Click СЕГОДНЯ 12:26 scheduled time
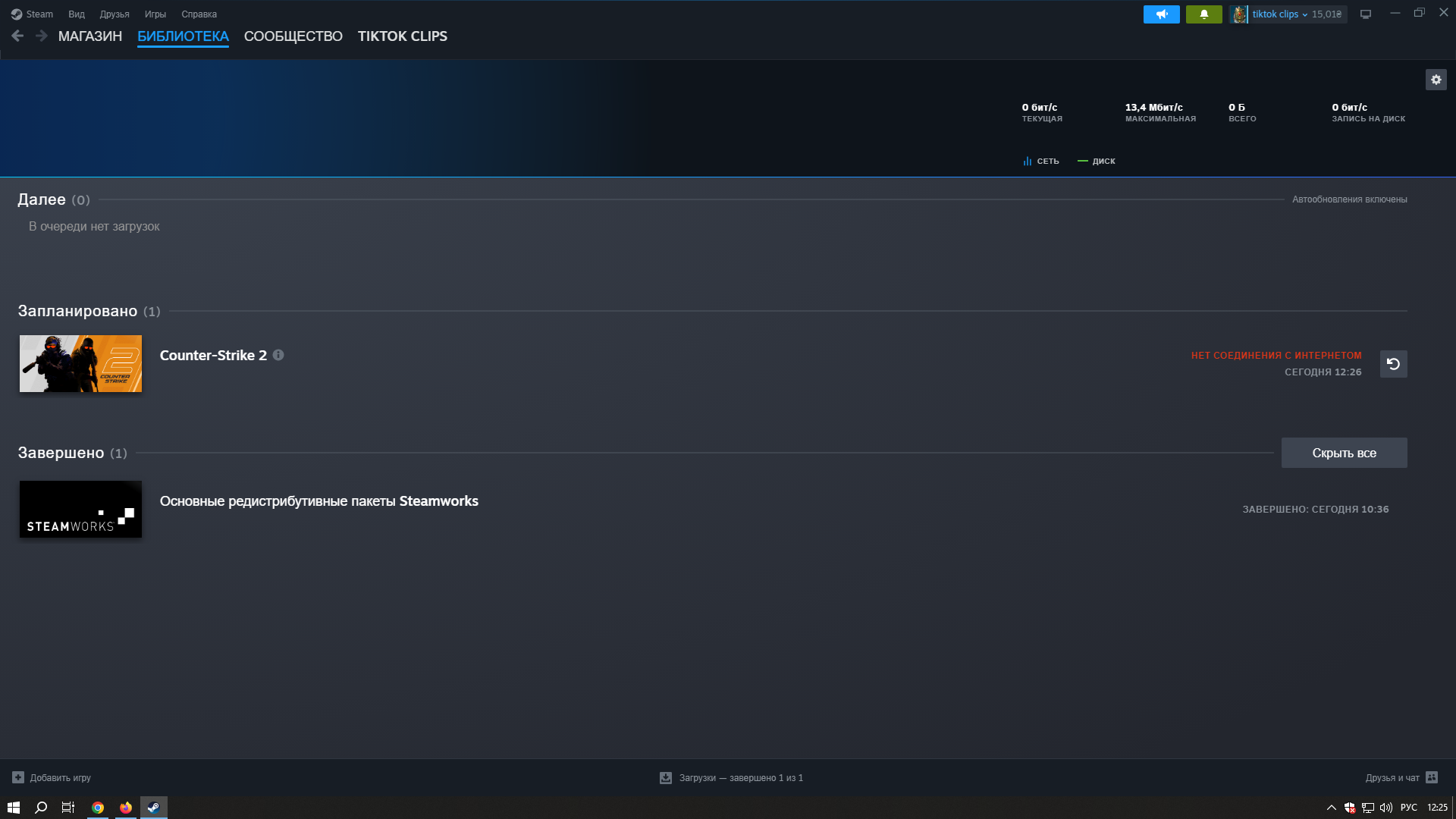The width and height of the screenshot is (1456, 819). click(1323, 372)
